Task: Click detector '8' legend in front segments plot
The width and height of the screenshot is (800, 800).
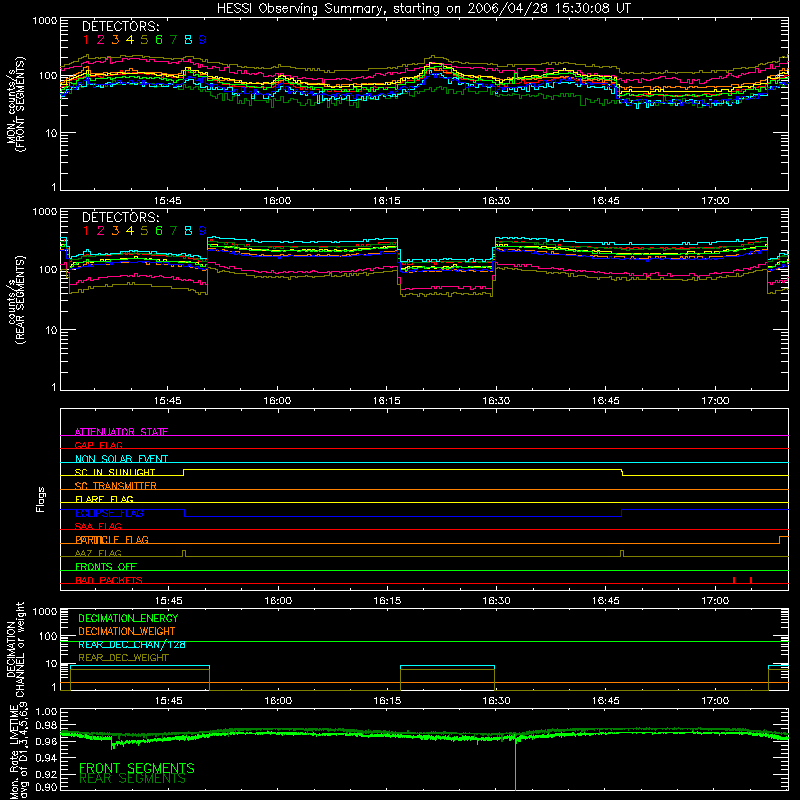Action: coord(188,40)
